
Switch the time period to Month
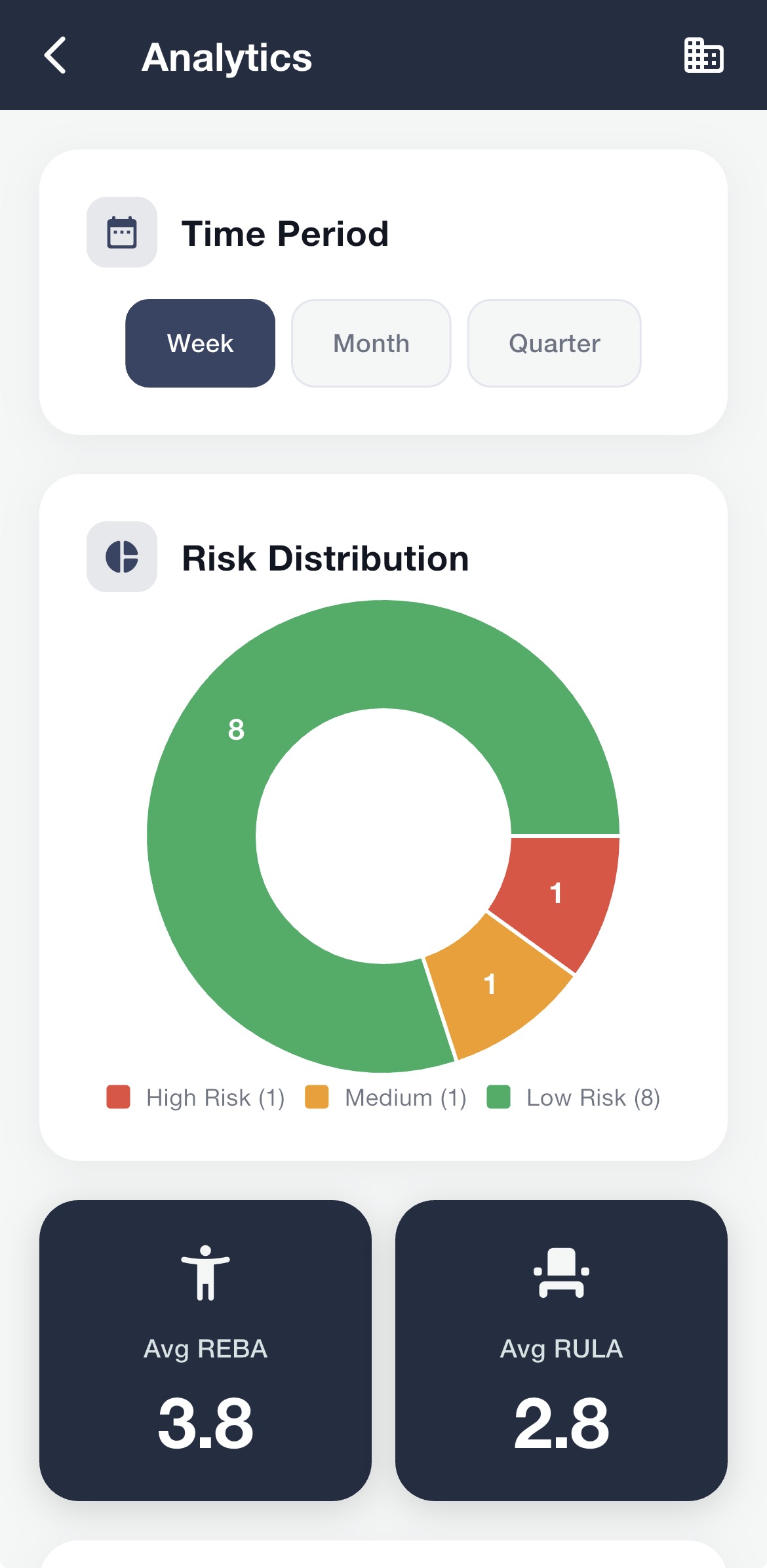coord(371,343)
